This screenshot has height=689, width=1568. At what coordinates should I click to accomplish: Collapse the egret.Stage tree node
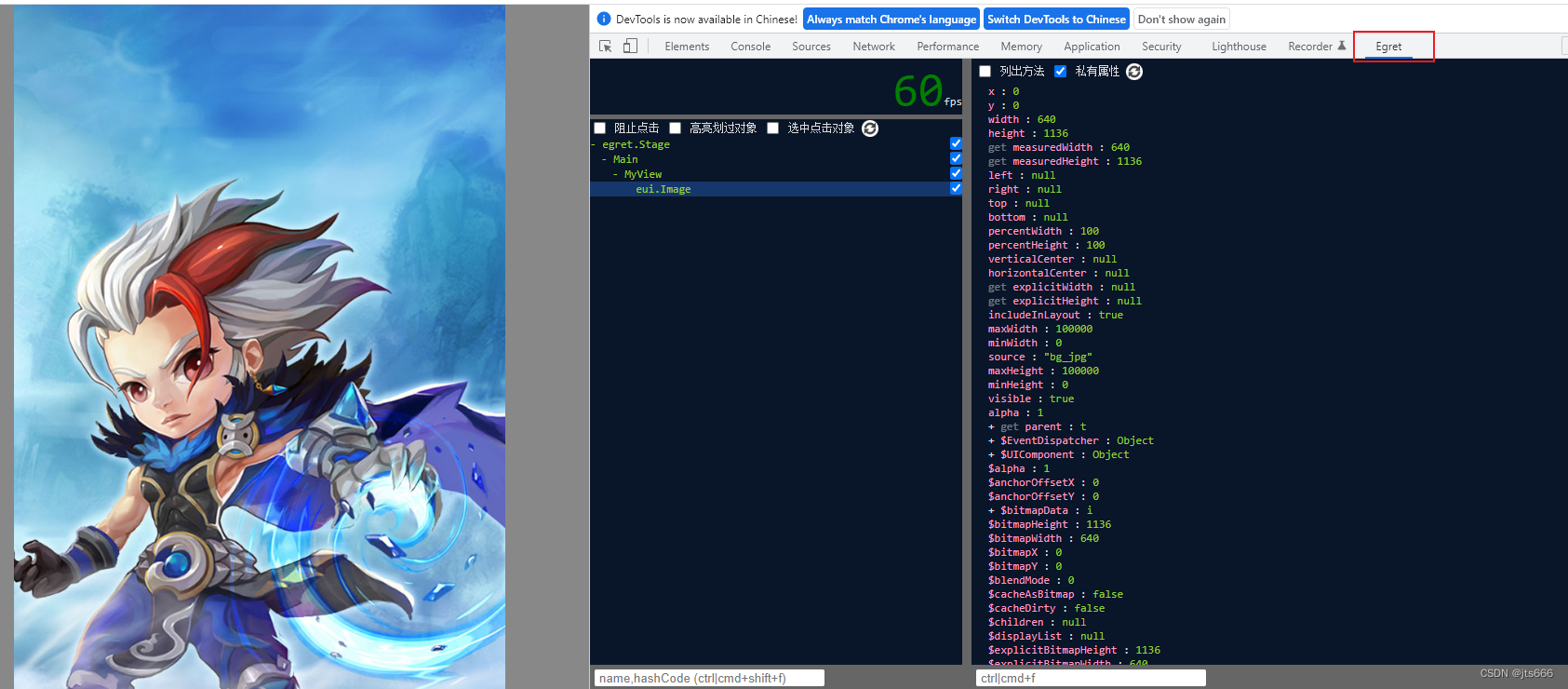(x=594, y=145)
